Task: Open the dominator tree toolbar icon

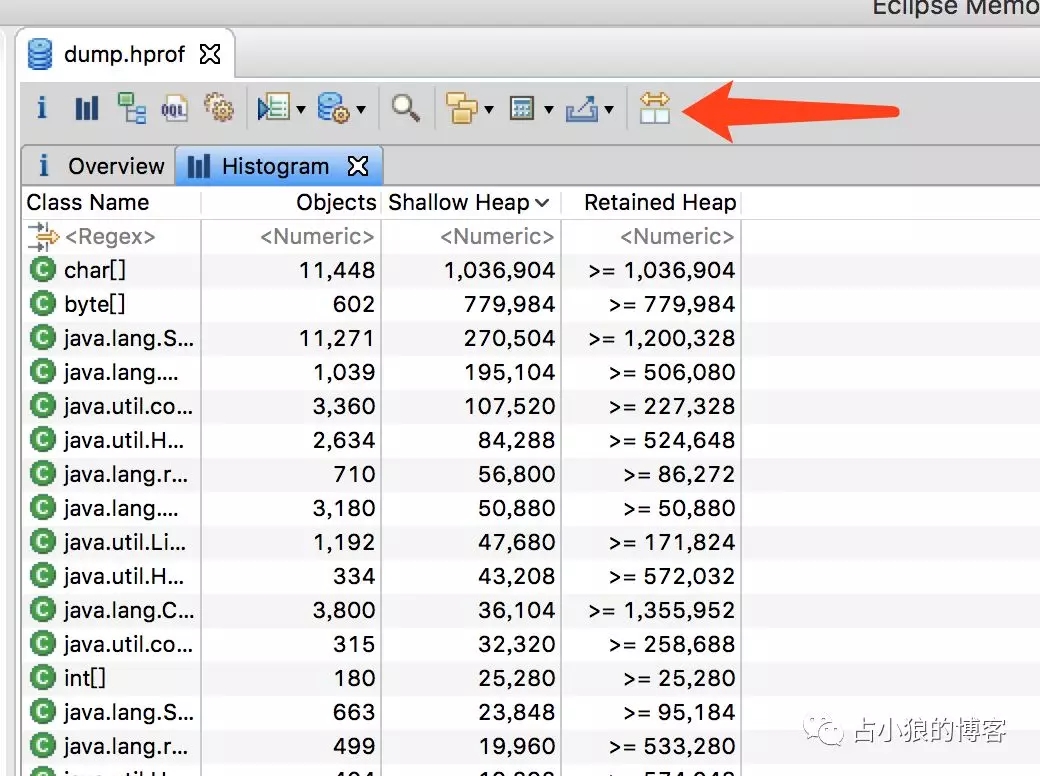Action: click(131, 108)
